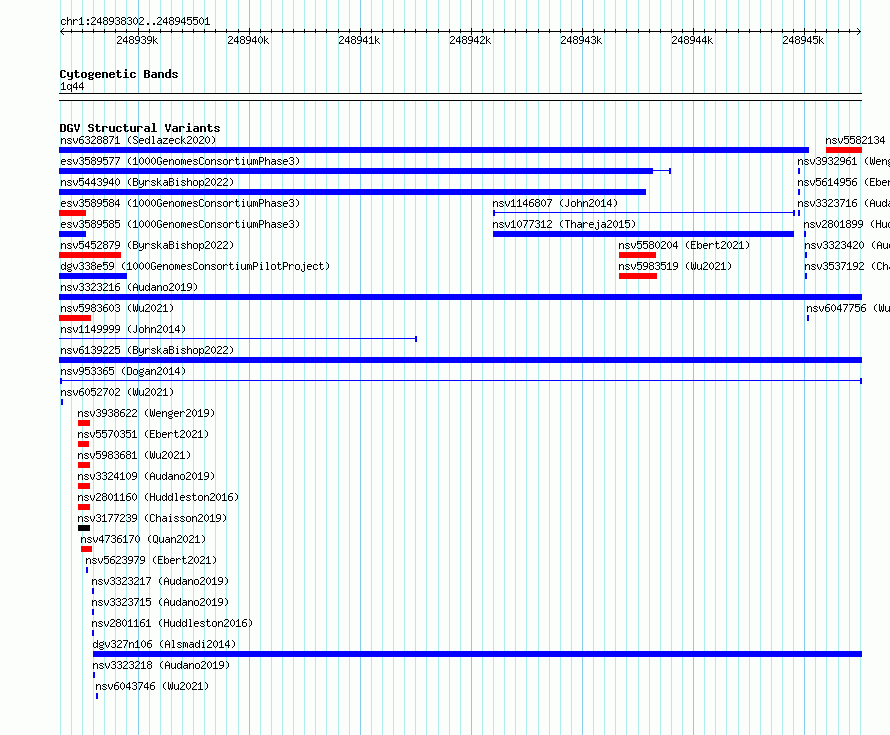Open nsv2801161 (Huddleston2016) label

point(172,623)
